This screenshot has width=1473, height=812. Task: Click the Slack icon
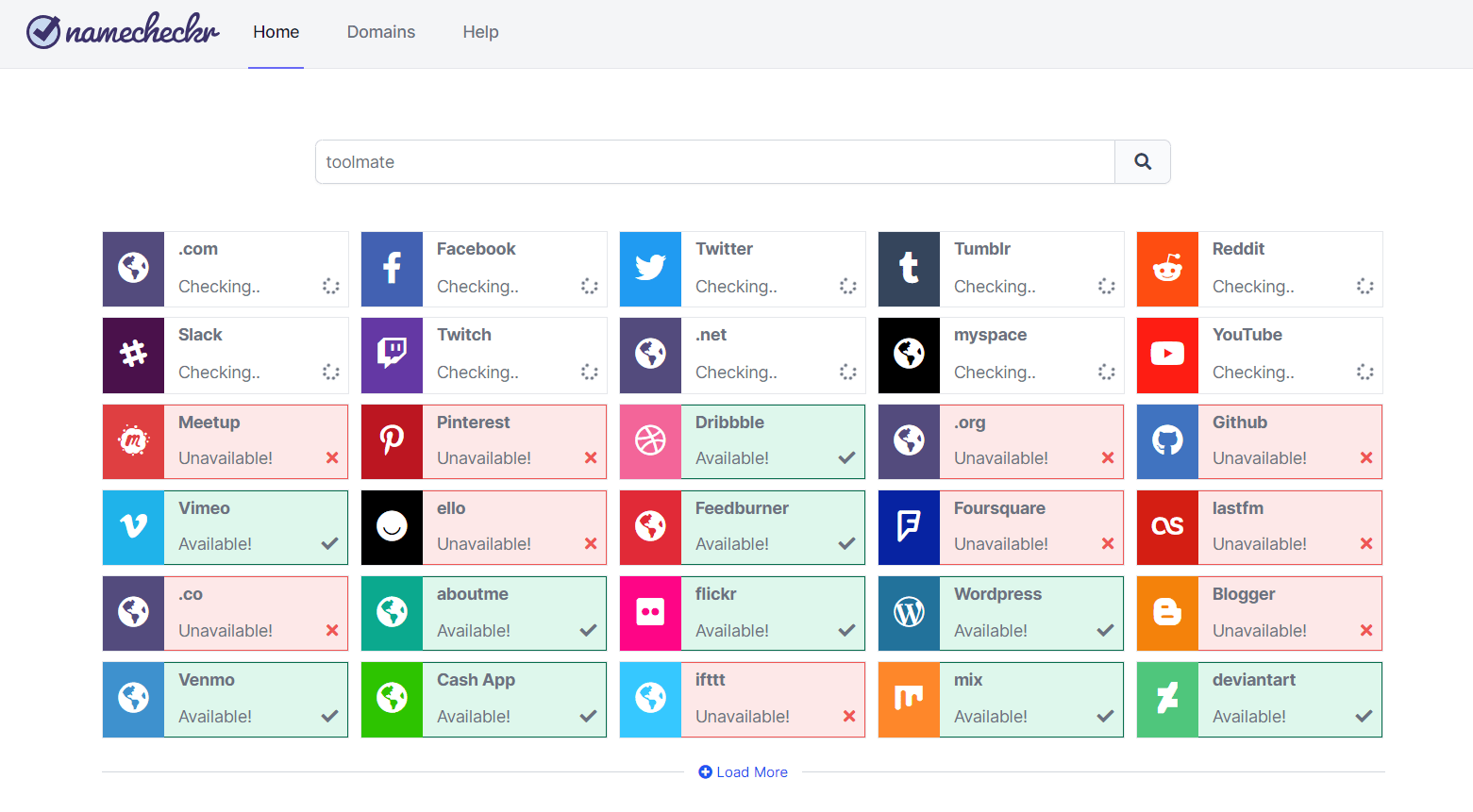pos(132,356)
